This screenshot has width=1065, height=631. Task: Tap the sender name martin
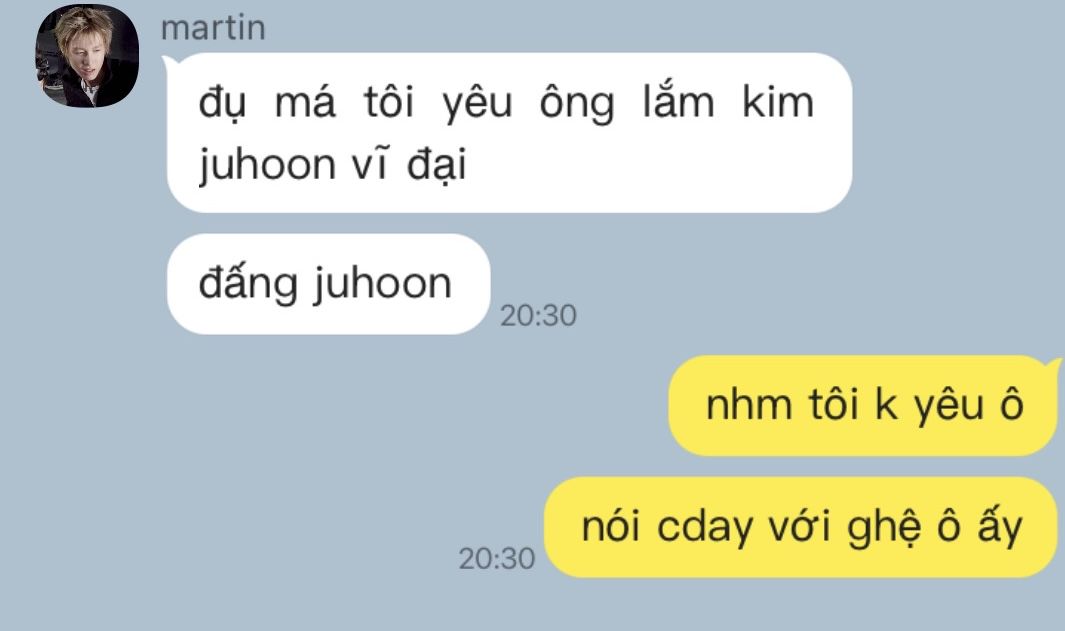pyautogui.click(x=213, y=29)
